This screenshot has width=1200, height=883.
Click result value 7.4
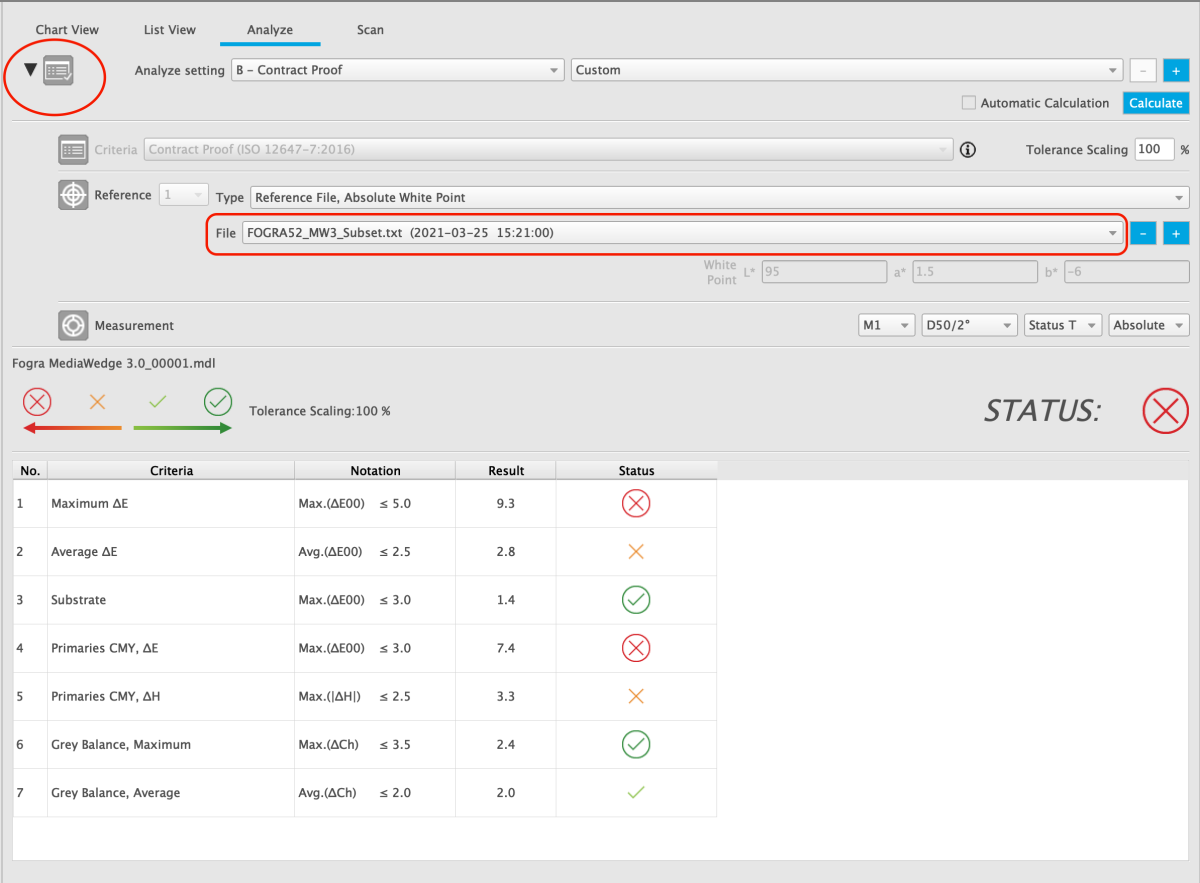[506, 648]
